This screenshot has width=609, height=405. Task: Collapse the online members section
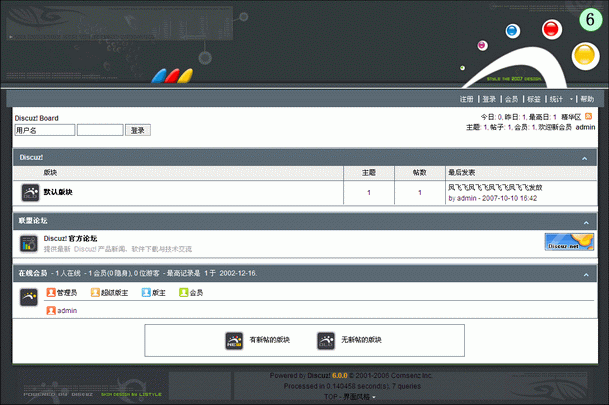click(x=586, y=275)
